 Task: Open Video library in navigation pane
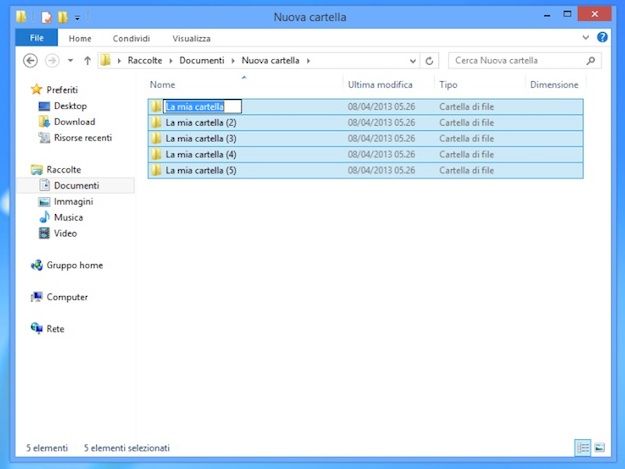point(65,234)
